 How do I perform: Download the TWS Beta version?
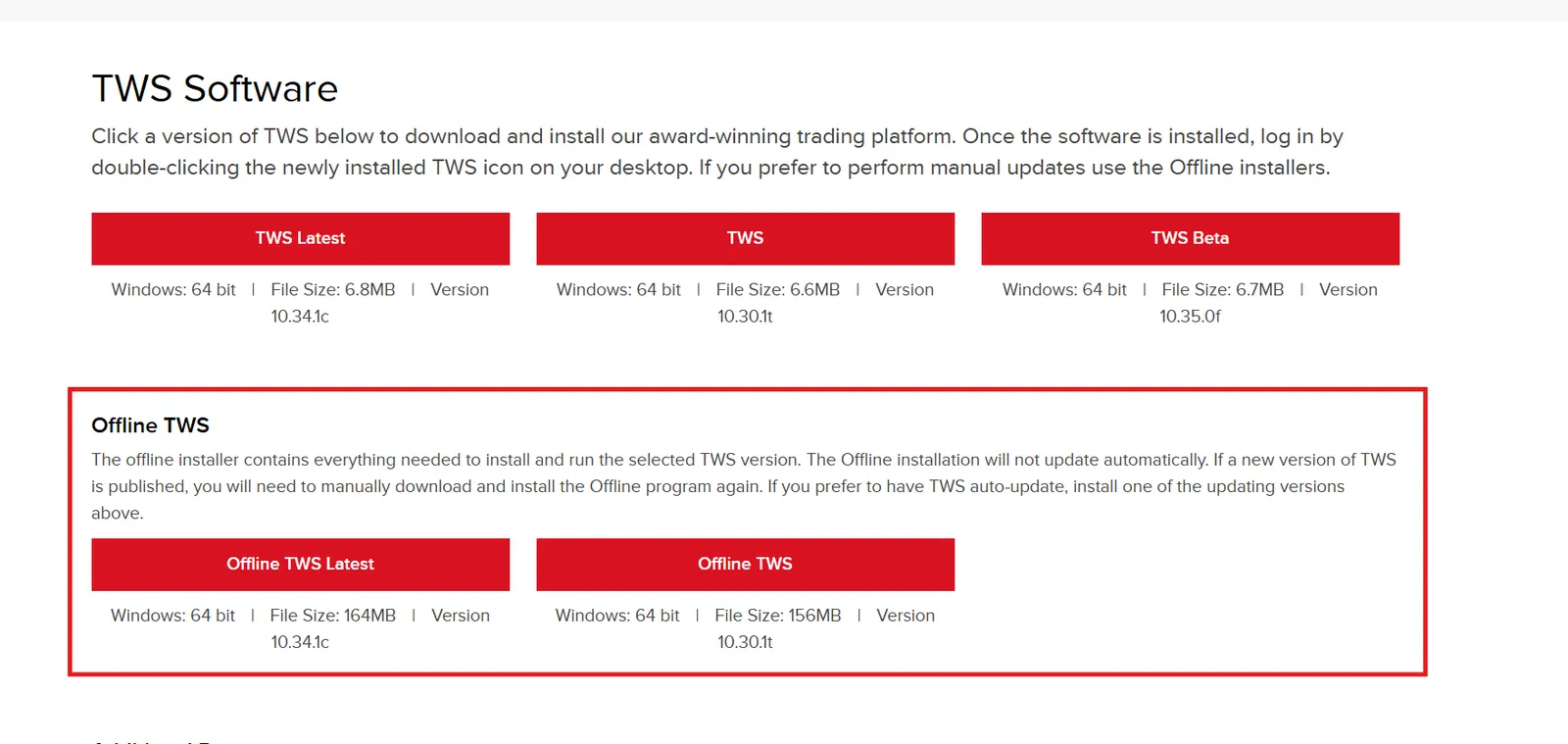pyautogui.click(x=1190, y=238)
